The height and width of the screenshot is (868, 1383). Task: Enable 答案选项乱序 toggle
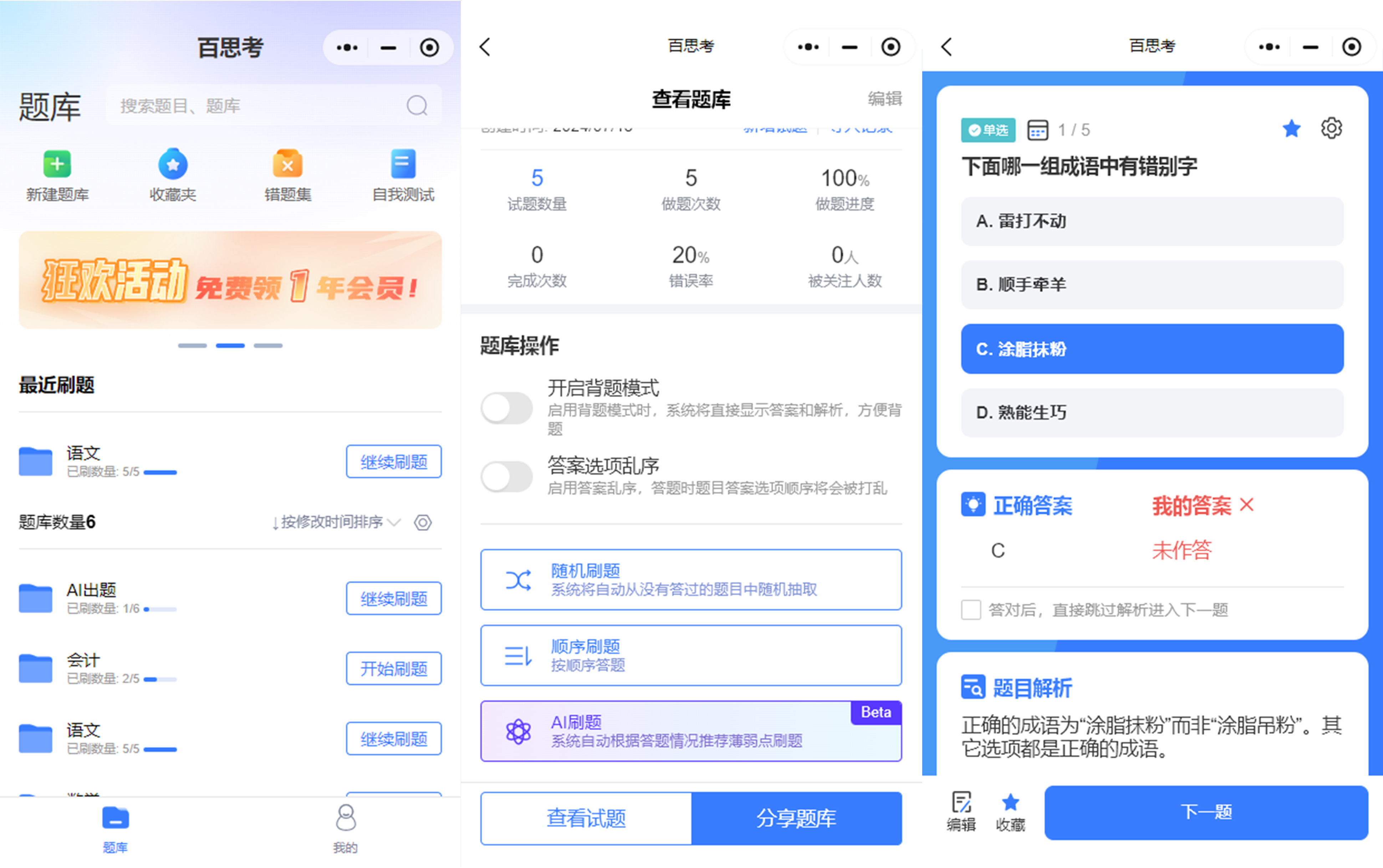[507, 476]
